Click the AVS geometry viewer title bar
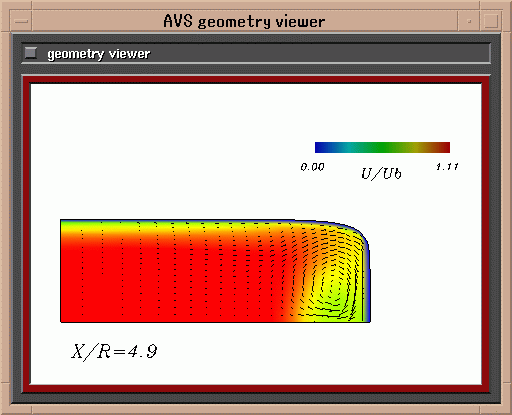The image size is (512, 415). [245, 21]
